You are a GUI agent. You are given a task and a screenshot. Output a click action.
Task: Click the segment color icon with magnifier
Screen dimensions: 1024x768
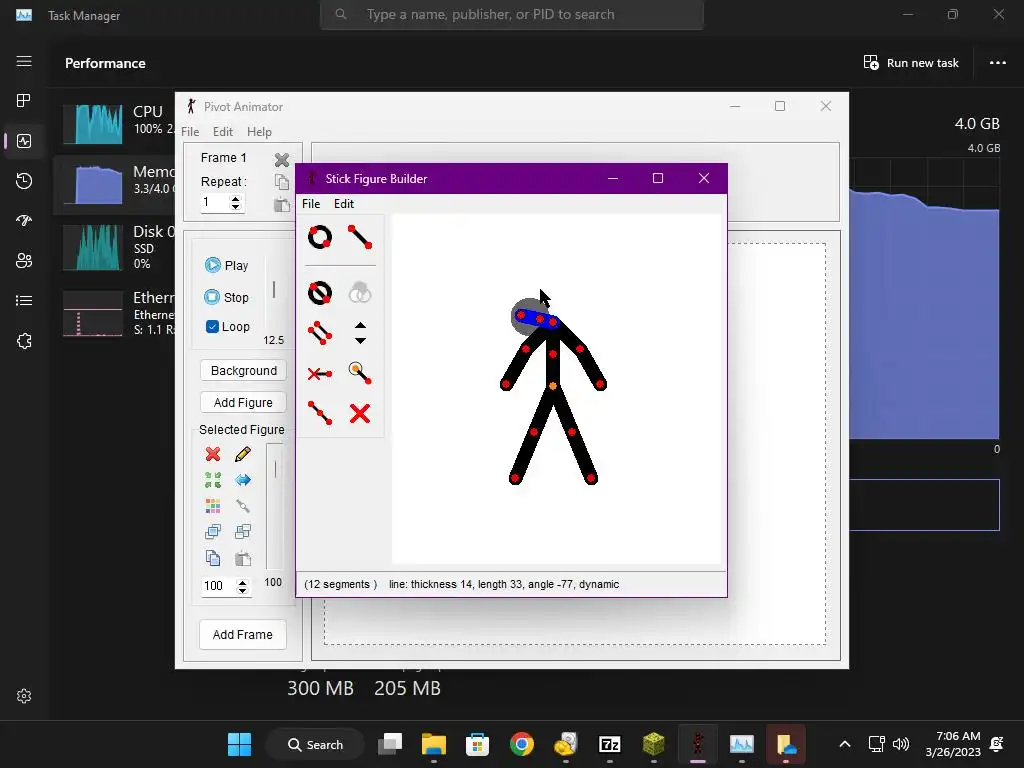tap(360, 373)
